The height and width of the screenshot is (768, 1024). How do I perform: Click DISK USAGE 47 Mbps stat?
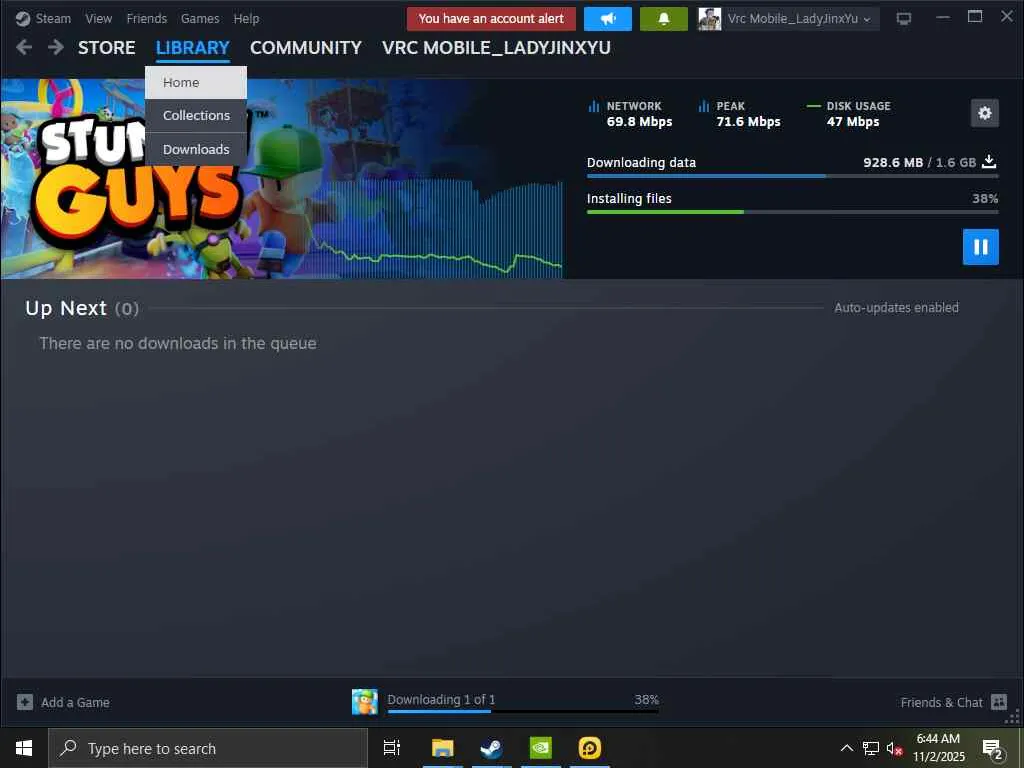pyautogui.click(x=849, y=114)
